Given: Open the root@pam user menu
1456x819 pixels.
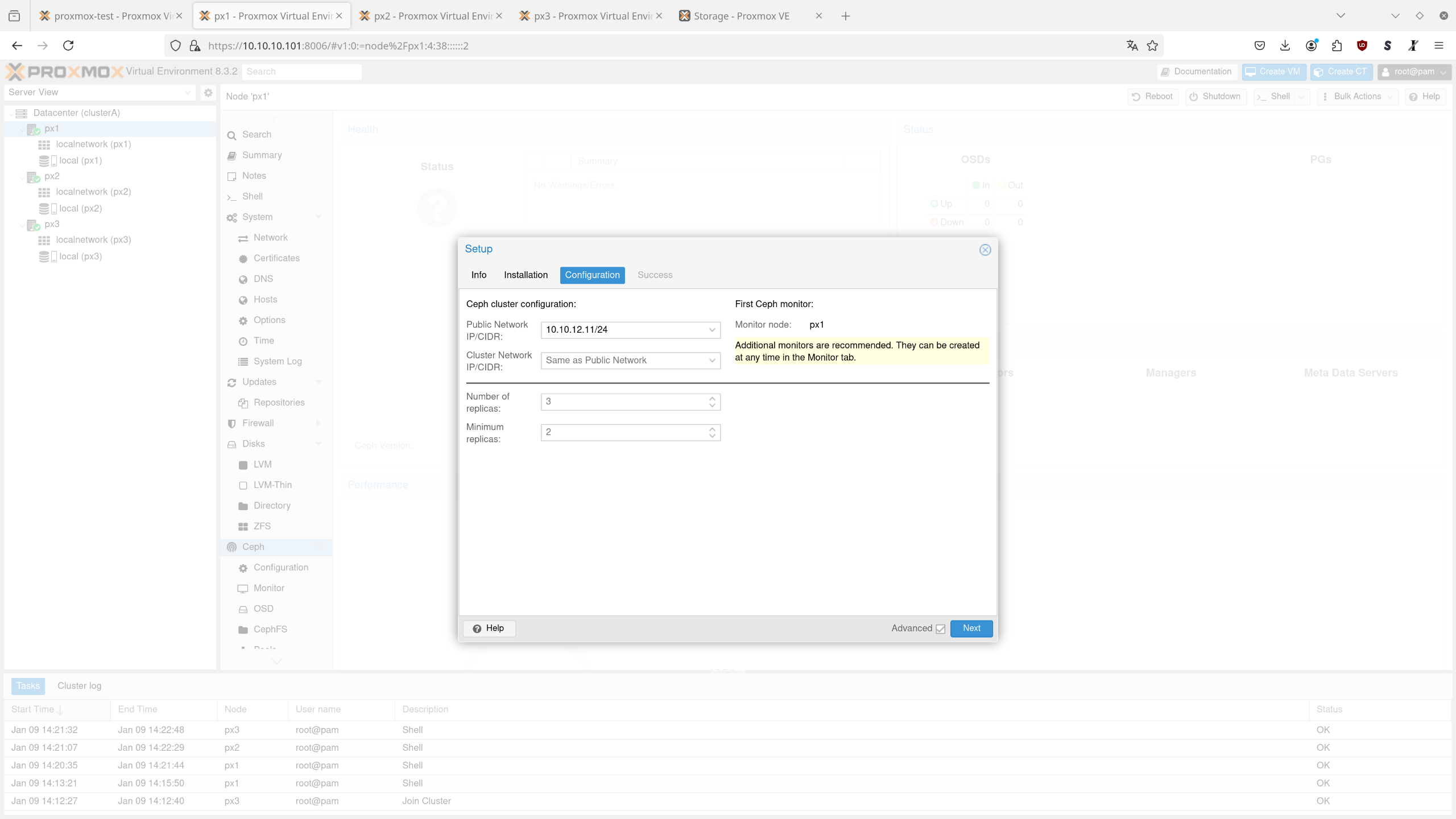Looking at the screenshot, I should click(1414, 72).
